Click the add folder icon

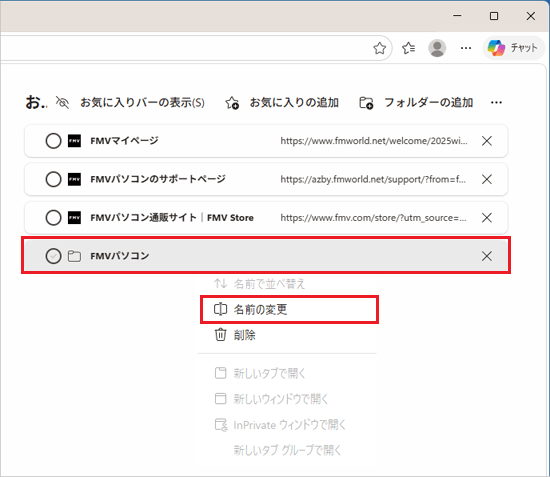click(366, 103)
